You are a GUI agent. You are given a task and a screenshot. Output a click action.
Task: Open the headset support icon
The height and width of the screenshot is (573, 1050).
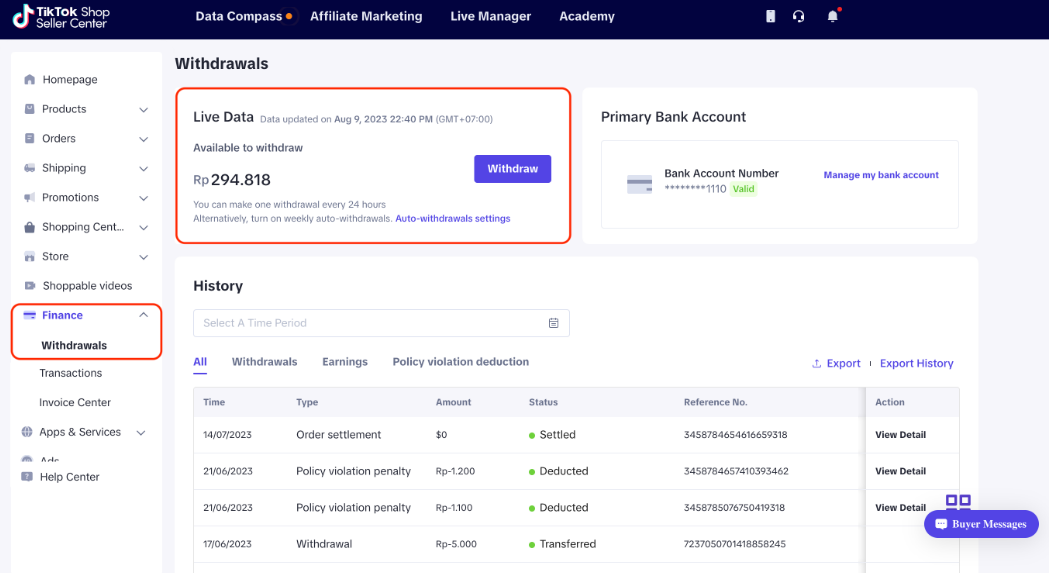click(x=798, y=16)
